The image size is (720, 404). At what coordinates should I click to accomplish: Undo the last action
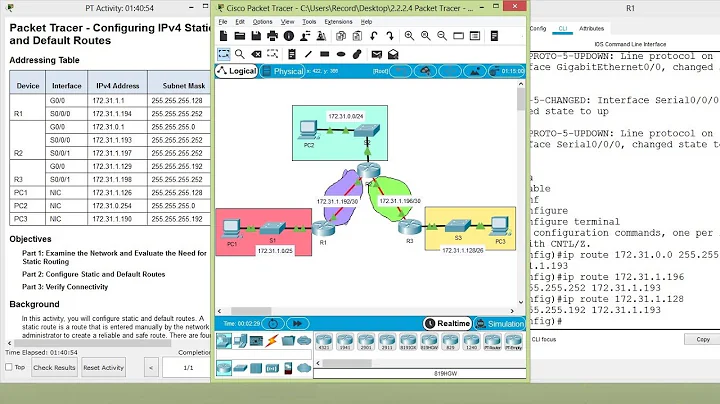tap(373, 36)
